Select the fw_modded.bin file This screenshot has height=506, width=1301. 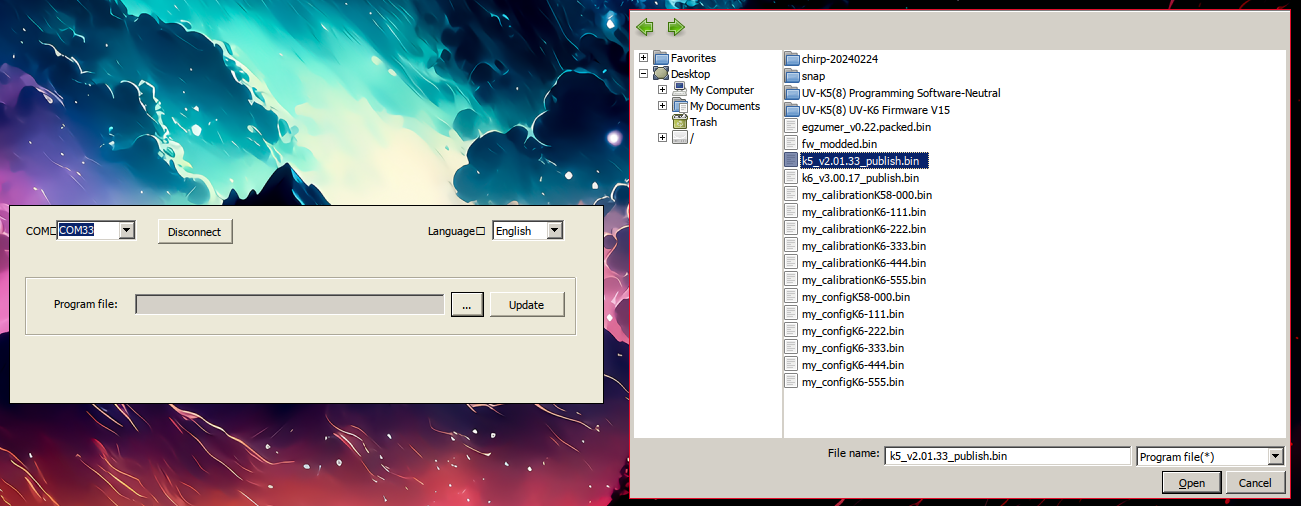click(838, 144)
